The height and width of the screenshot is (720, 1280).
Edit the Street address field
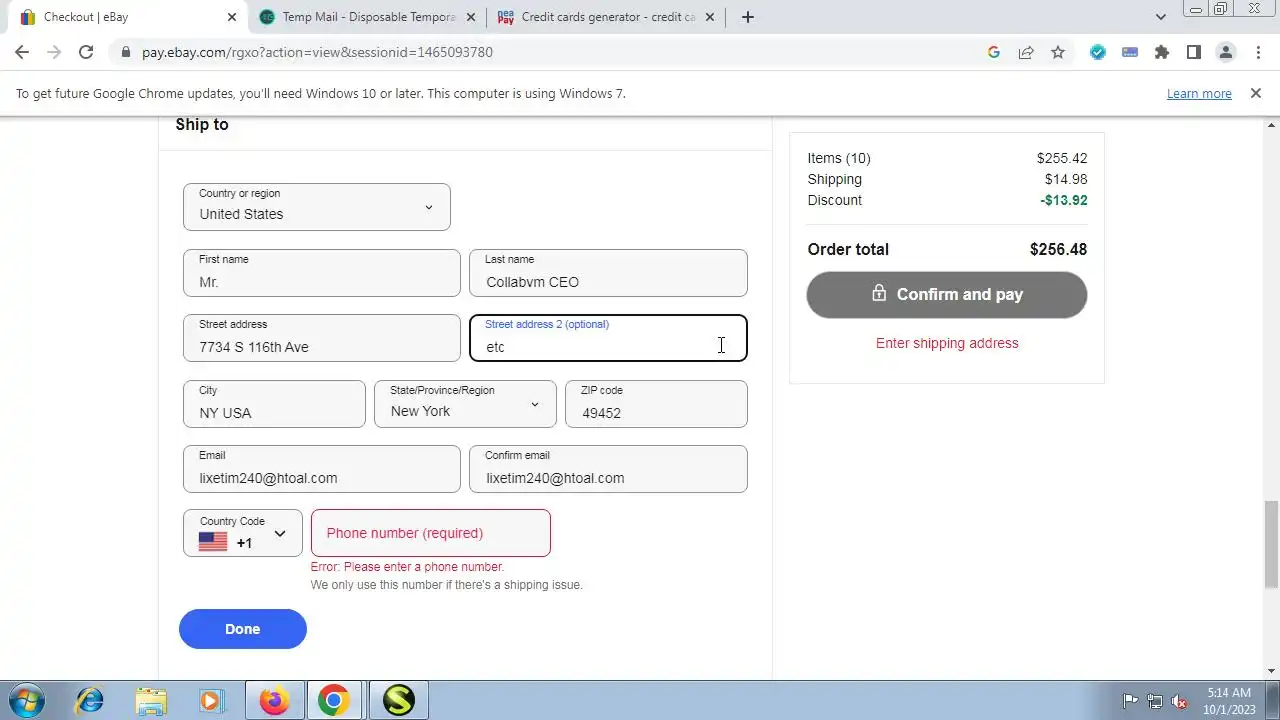(x=322, y=338)
